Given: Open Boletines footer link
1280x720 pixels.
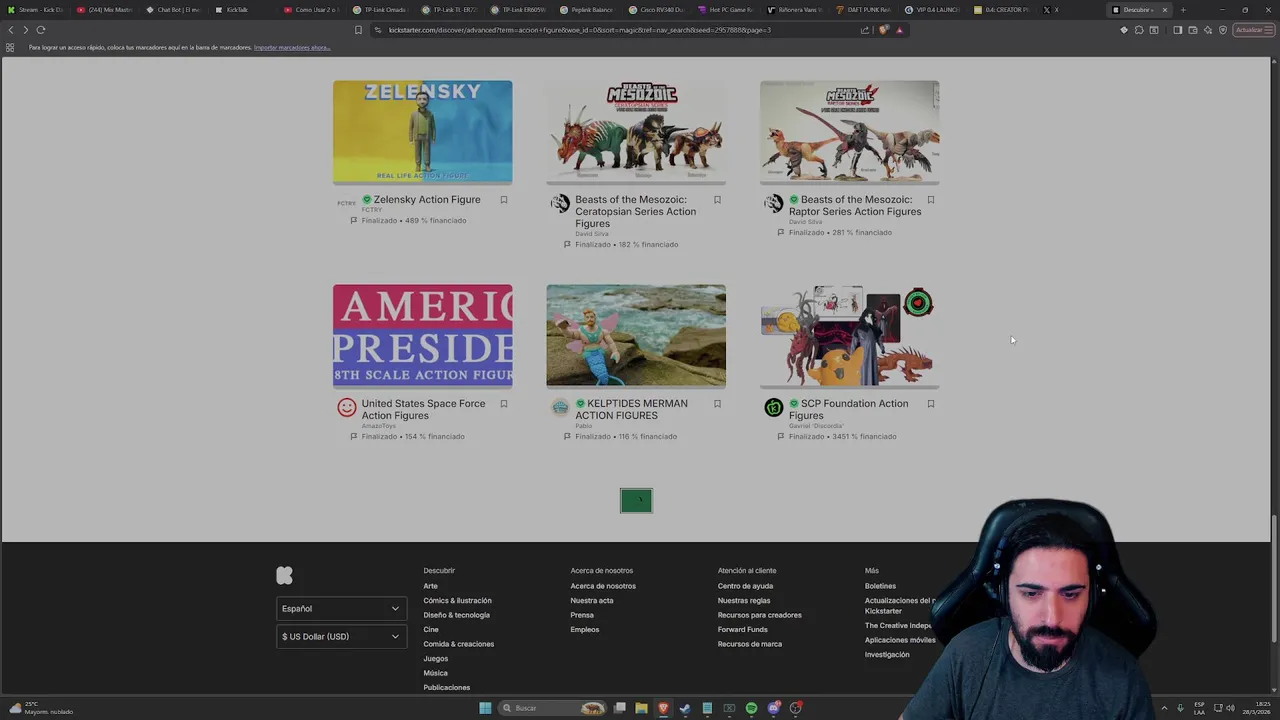Looking at the screenshot, I should pyautogui.click(x=880, y=586).
